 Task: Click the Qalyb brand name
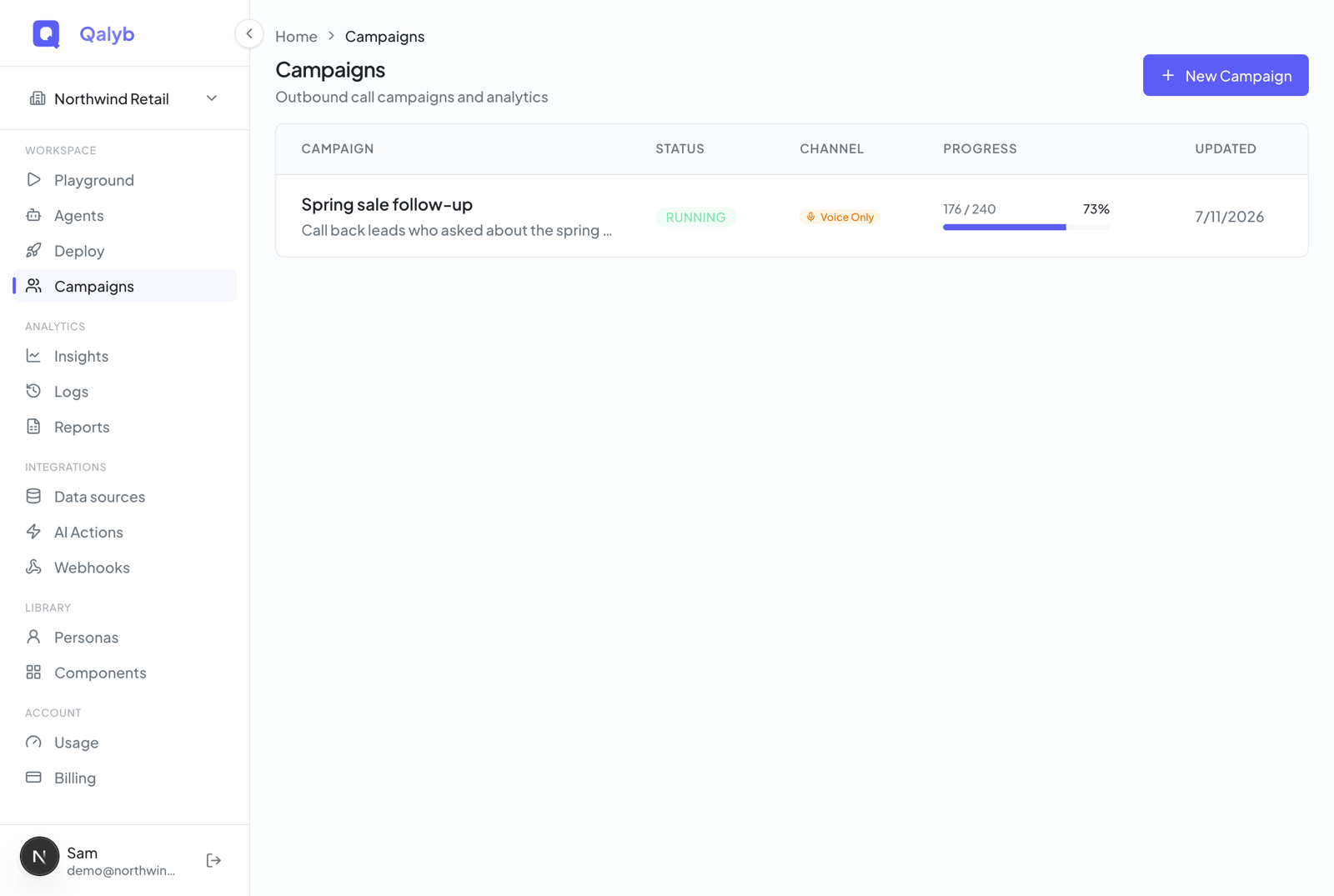point(107,34)
